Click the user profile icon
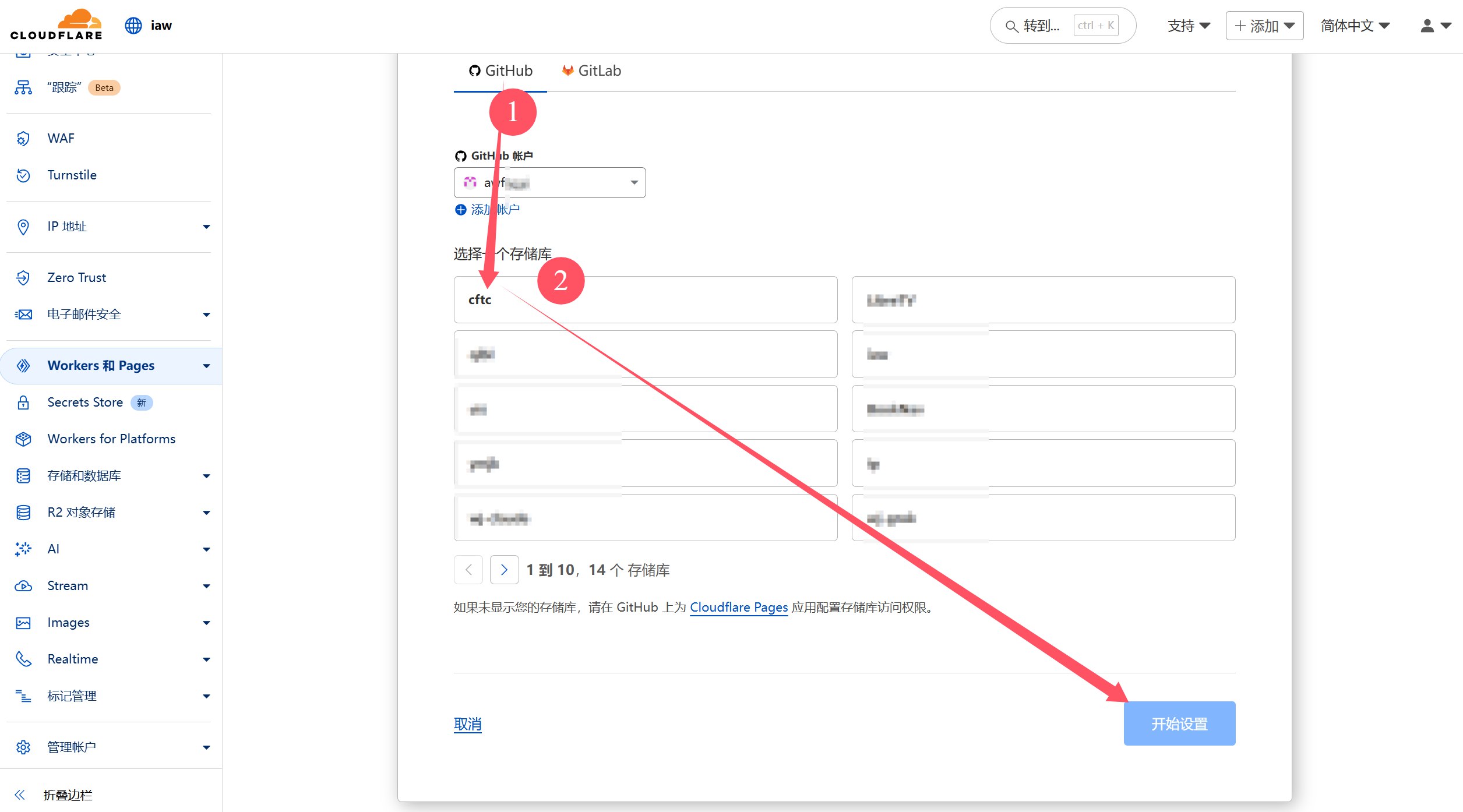Viewport: 1463px width, 812px height. click(1427, 26)
